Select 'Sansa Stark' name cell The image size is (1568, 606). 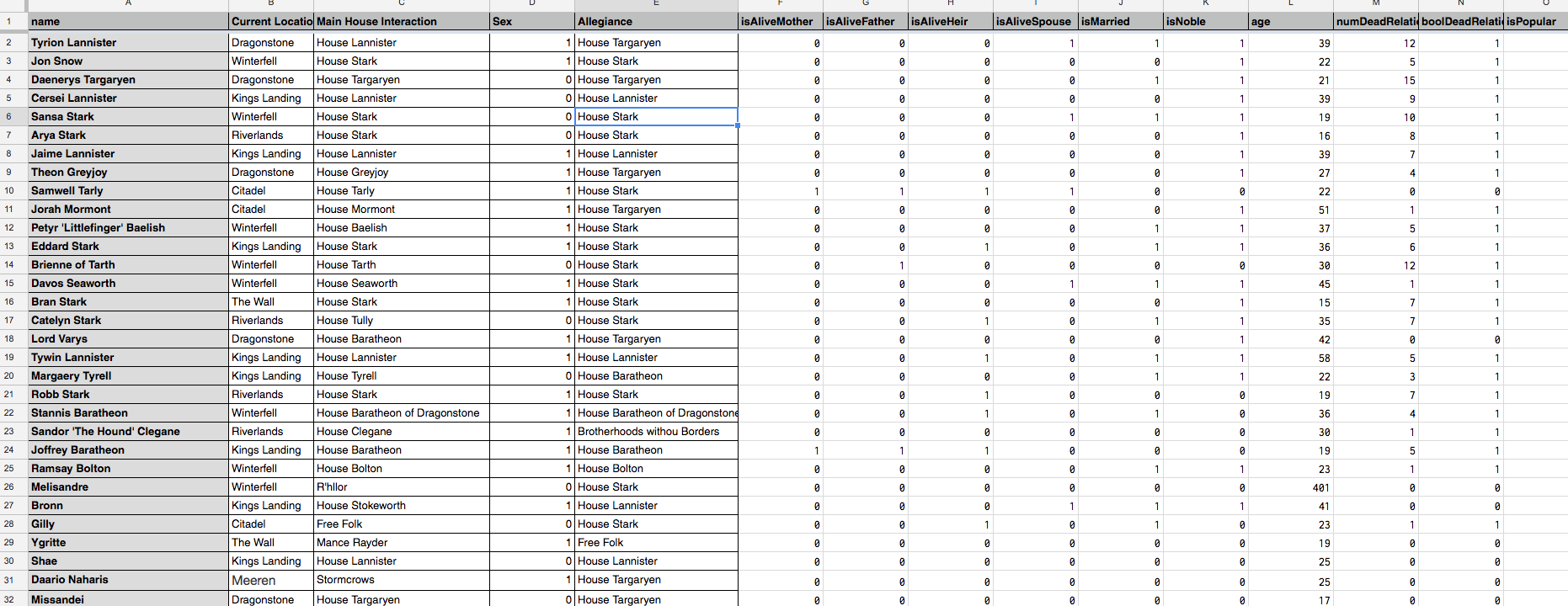point(128,116)
